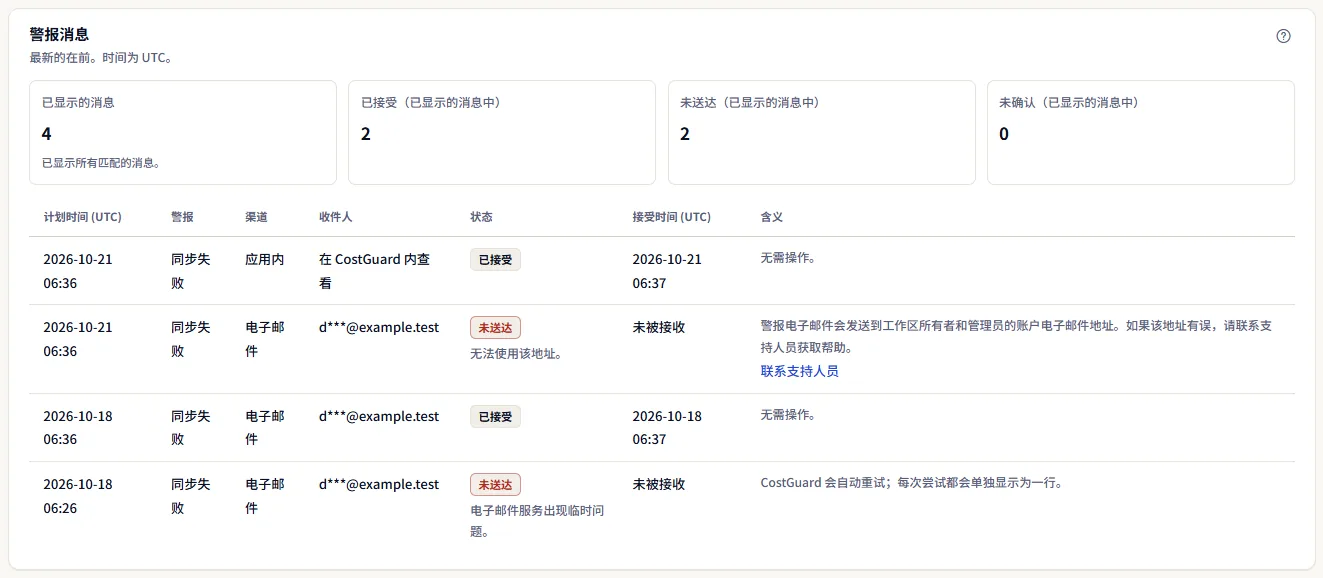
Task: Click "无需操作。" in the 2026-10-18 06:37 row
Action: click(x=788, y=415)
